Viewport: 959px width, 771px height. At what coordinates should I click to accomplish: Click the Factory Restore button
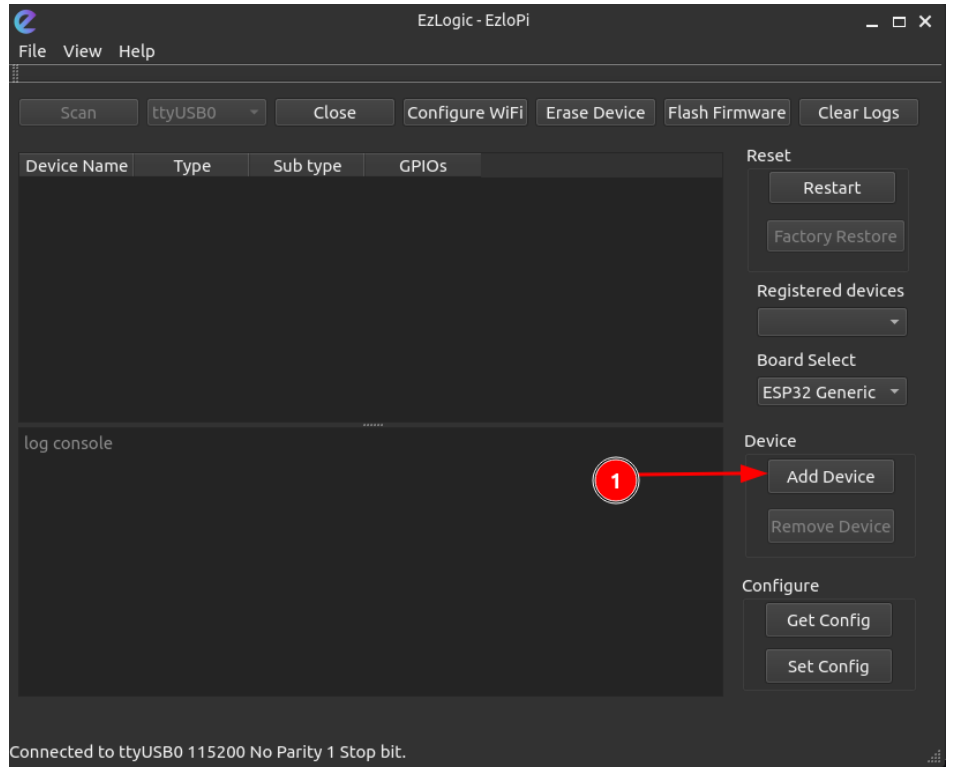835,236
